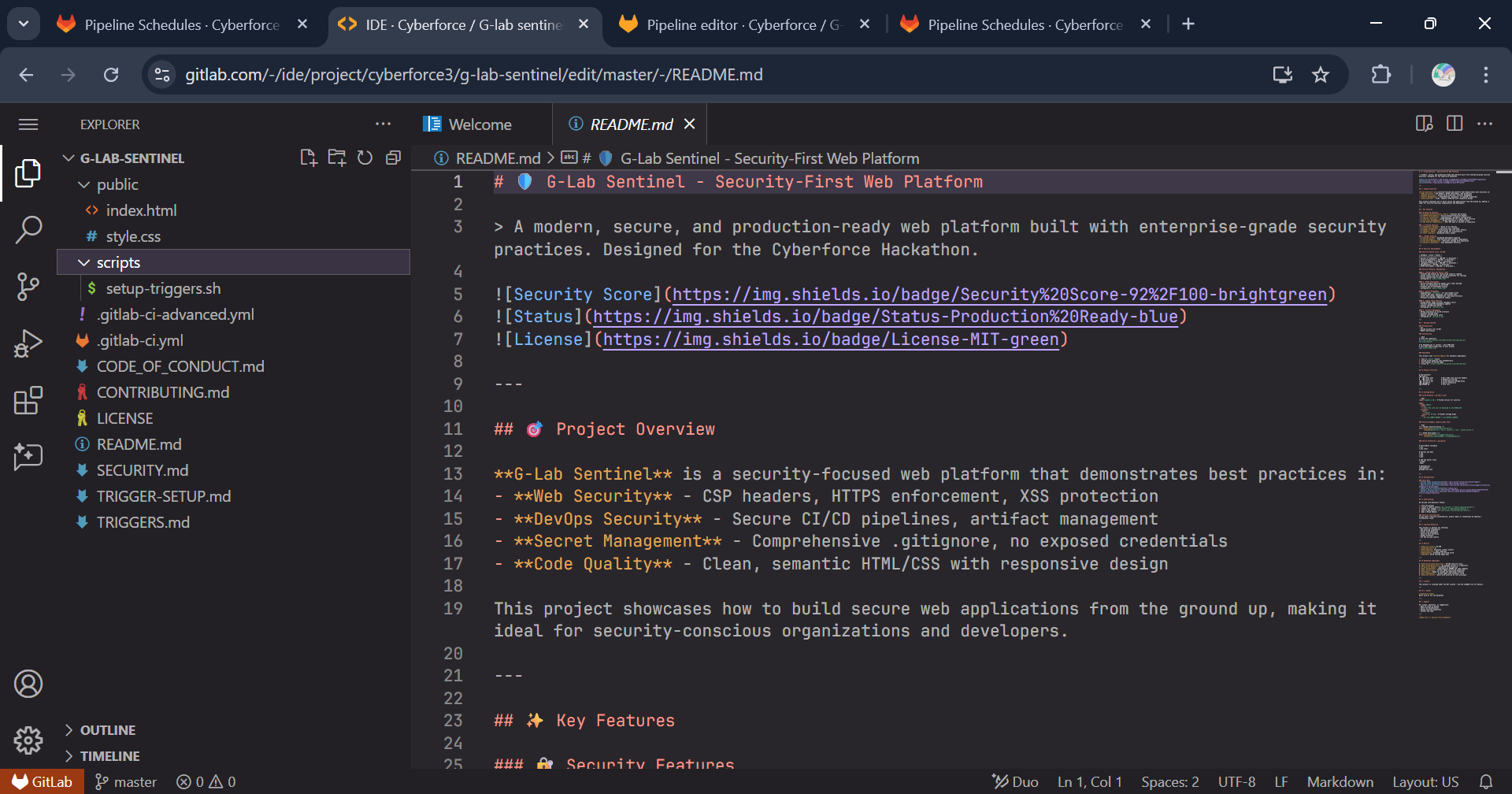Click the New File icon in Explorer
This screenshot has height=794, width=1512.
309,158
